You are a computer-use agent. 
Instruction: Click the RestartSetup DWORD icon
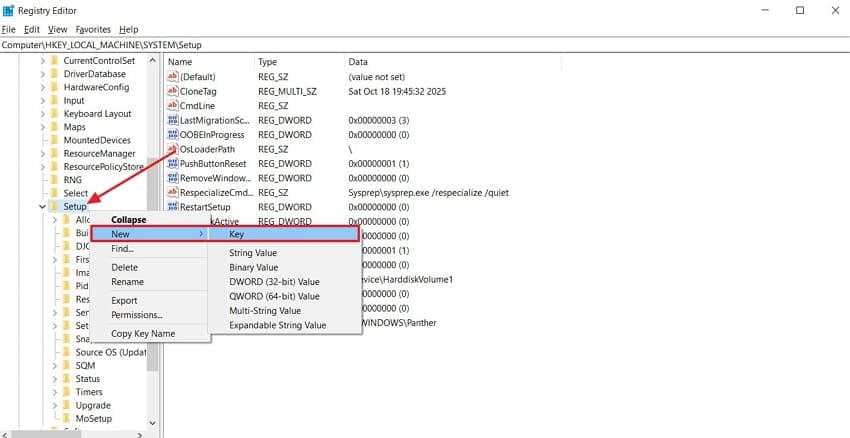coord(173,207)
